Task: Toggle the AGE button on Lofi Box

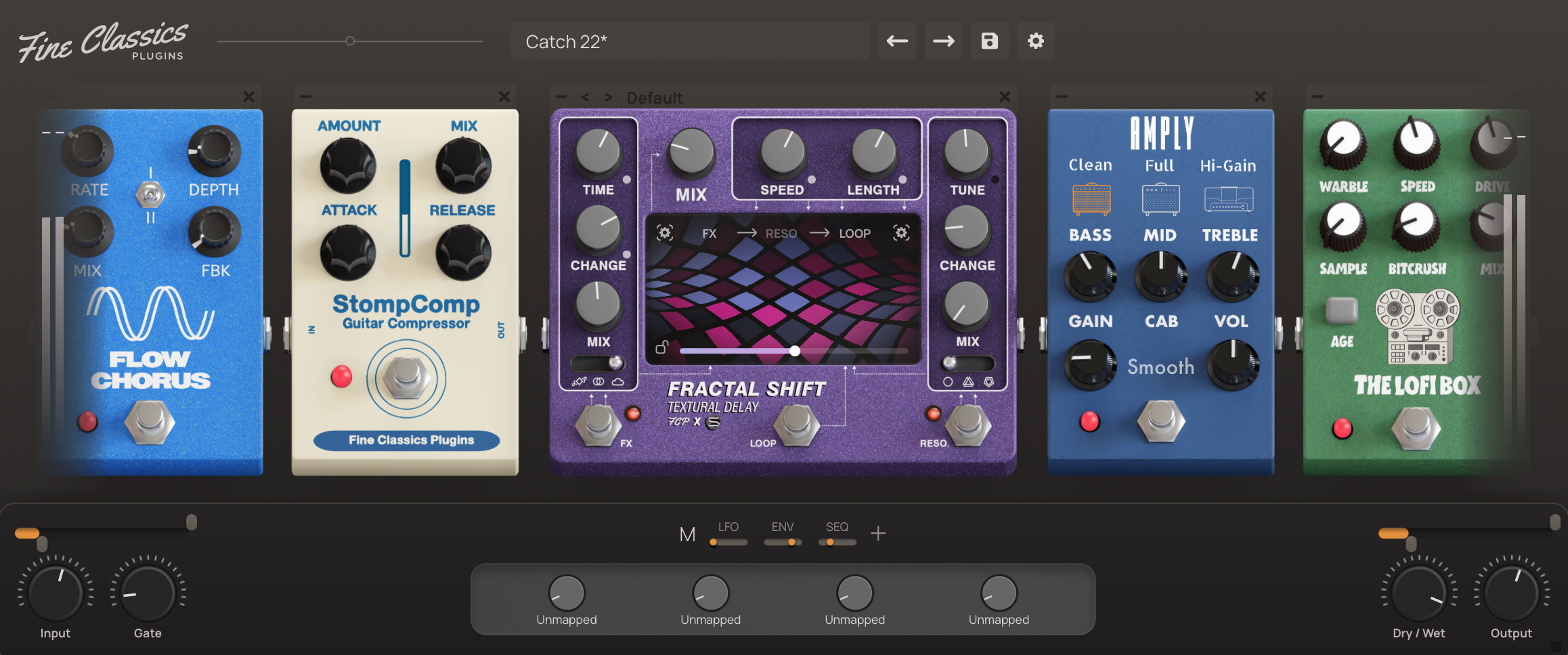Action: tap(1342, 311)
